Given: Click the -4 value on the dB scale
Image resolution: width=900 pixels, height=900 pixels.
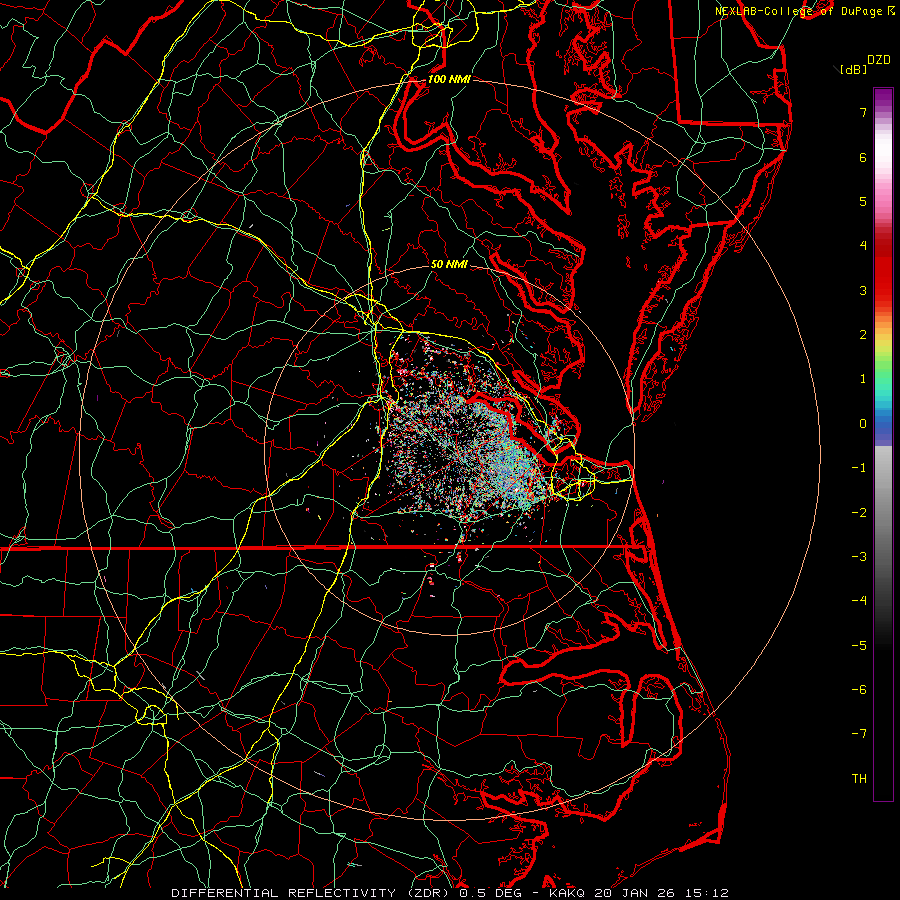Looking at the screenshot, I should (859, 601).
